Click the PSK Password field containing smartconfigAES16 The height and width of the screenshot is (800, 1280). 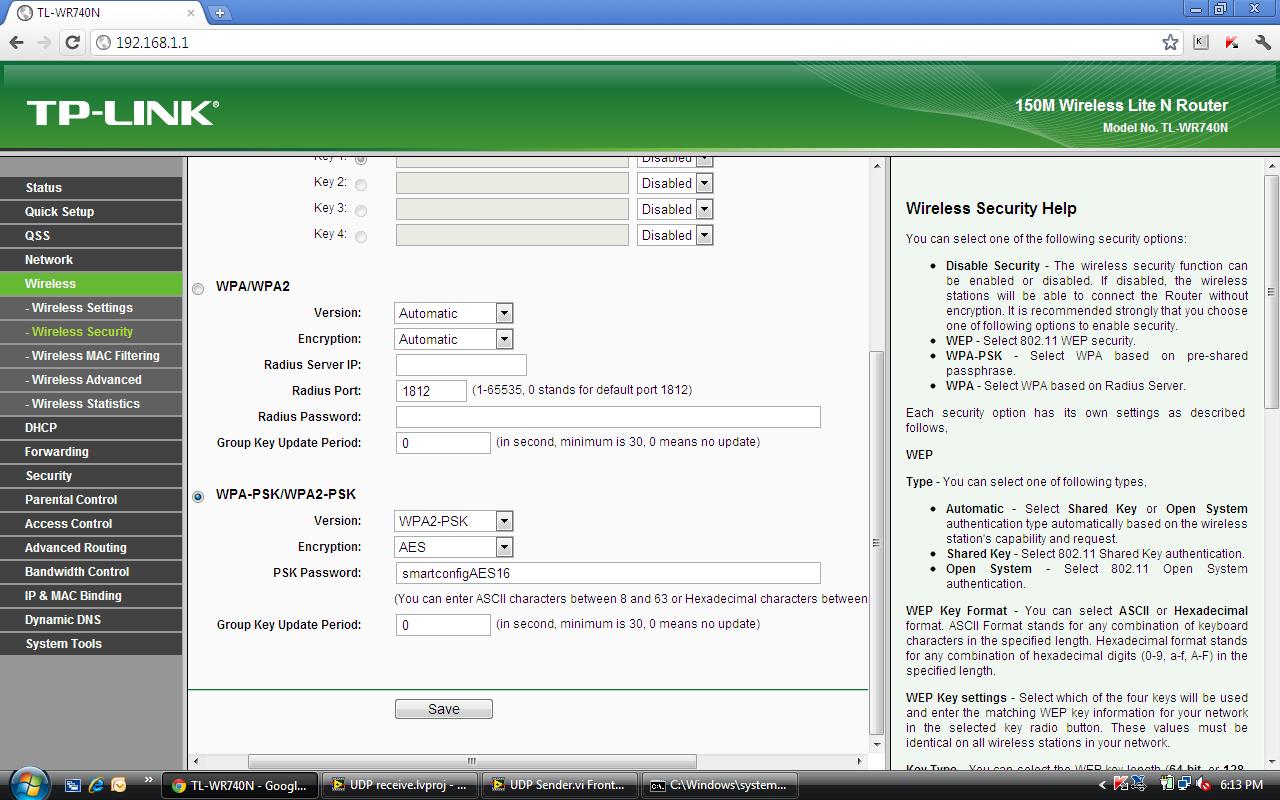tap(605, 572)
